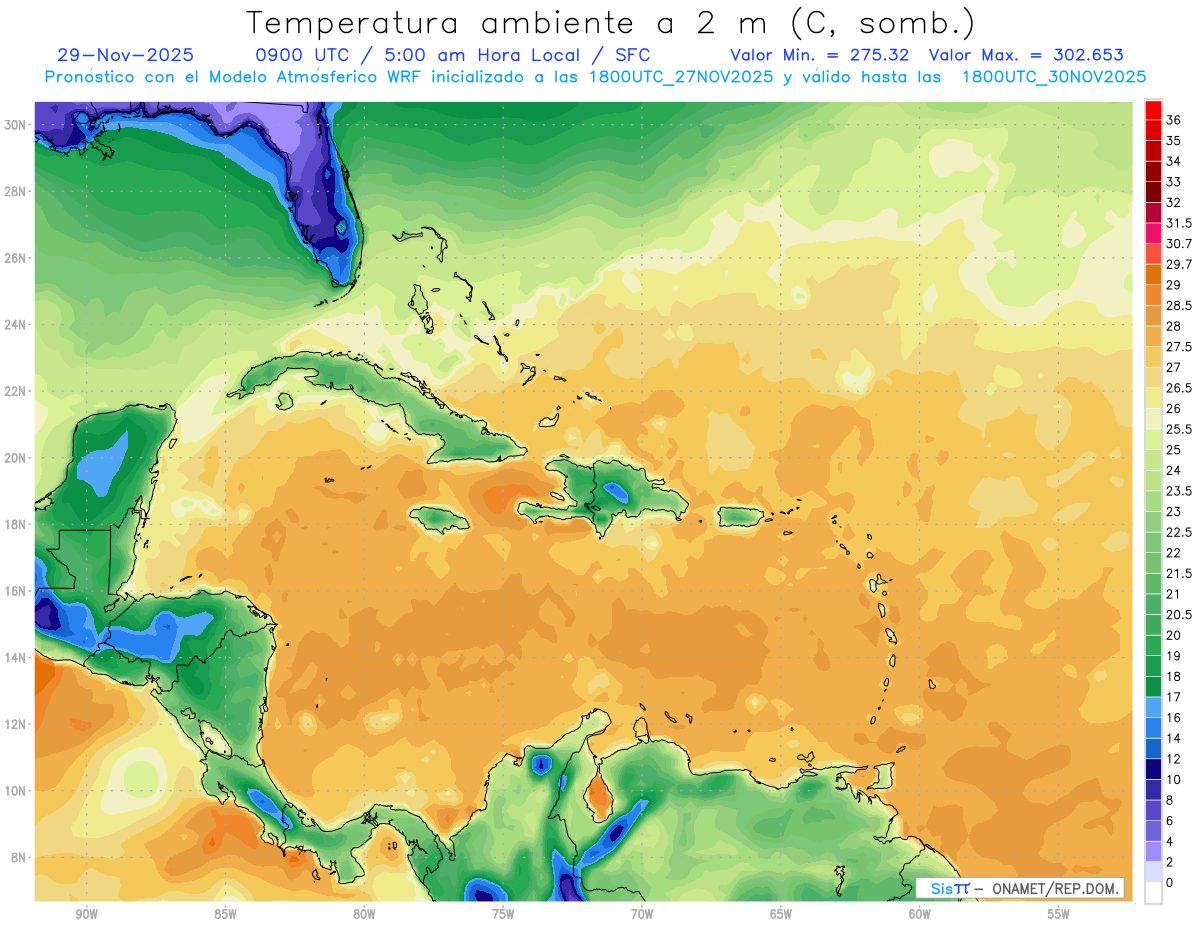Image resolution: width=1200 pixels, height=927 pixels.
Task: Select legend value "24" on color scale
Action: click(1174, 470)
